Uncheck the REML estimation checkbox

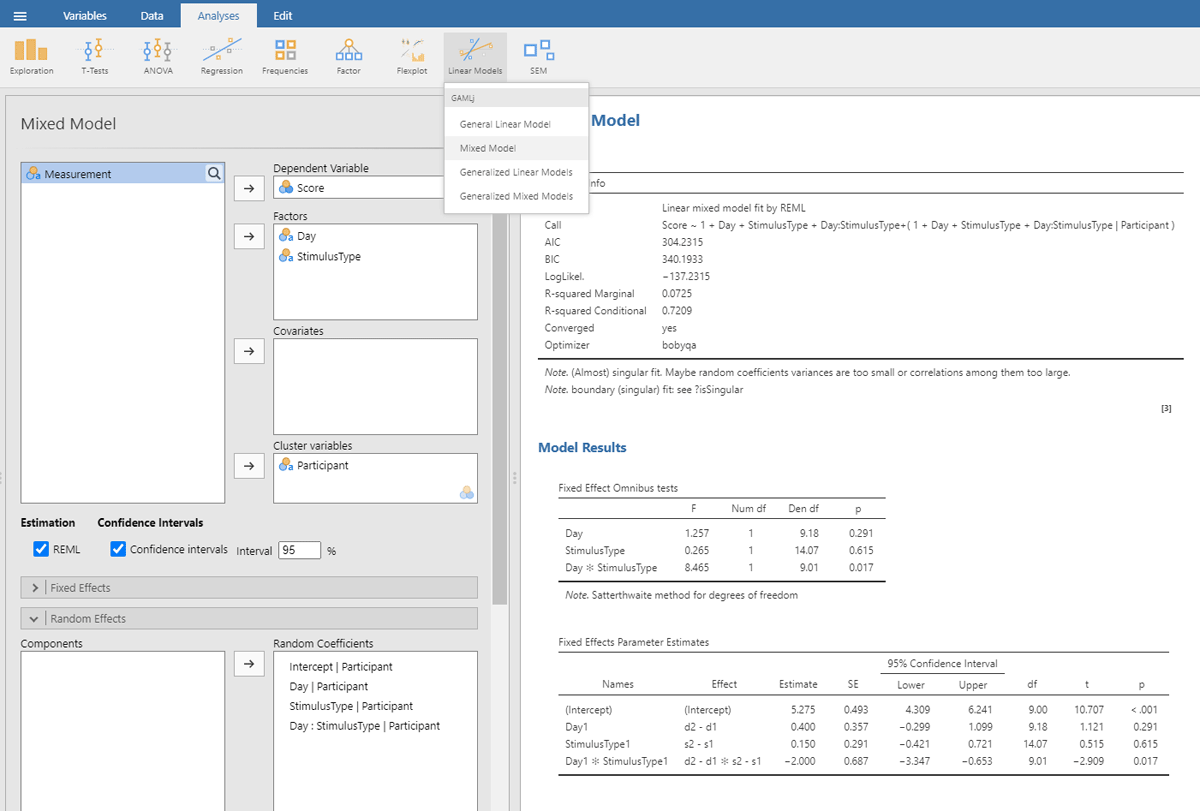41,549
